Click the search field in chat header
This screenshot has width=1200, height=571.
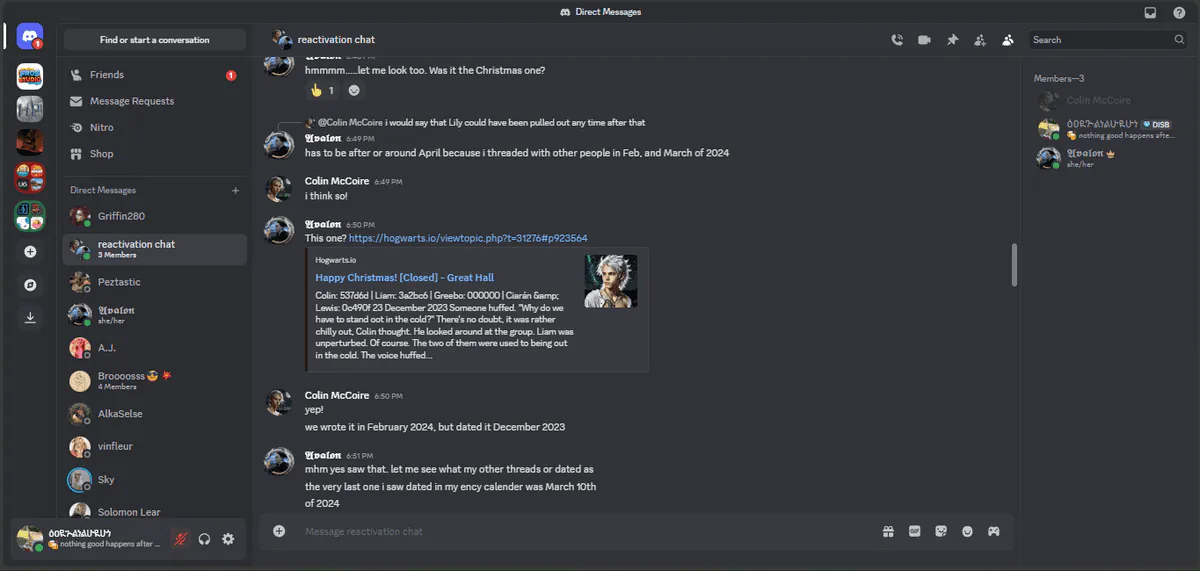click(x=1108, y=40)
